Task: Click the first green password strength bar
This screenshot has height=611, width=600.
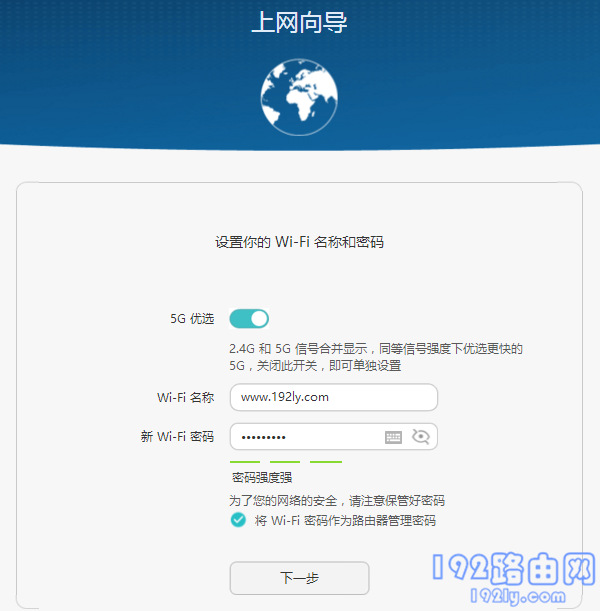Action: [x=245, y=462]
